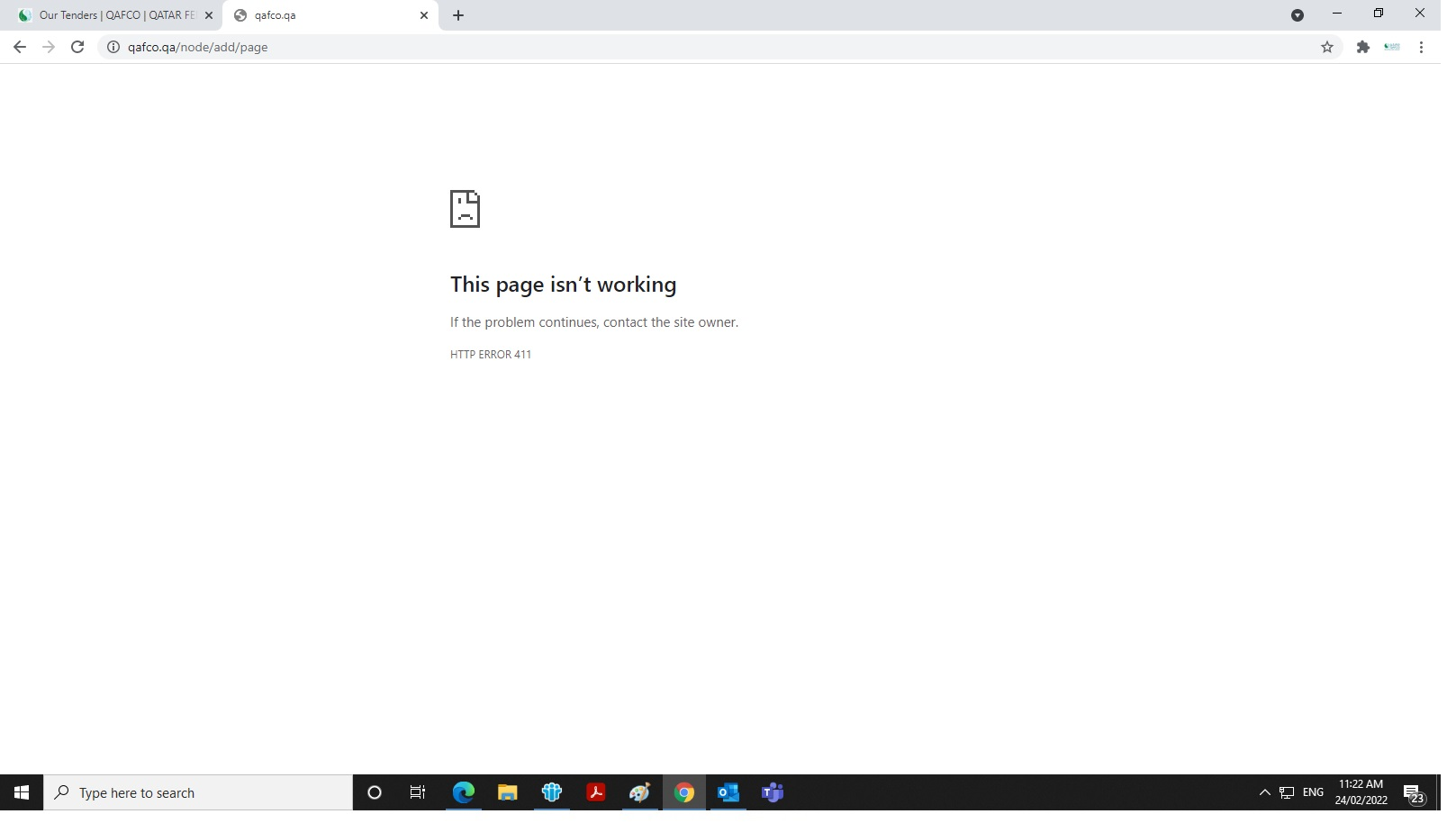The height and width of the screenshot is (823, 1456).
Task: Open the notifications counter showing 23
Action: tap(1414, 798)
